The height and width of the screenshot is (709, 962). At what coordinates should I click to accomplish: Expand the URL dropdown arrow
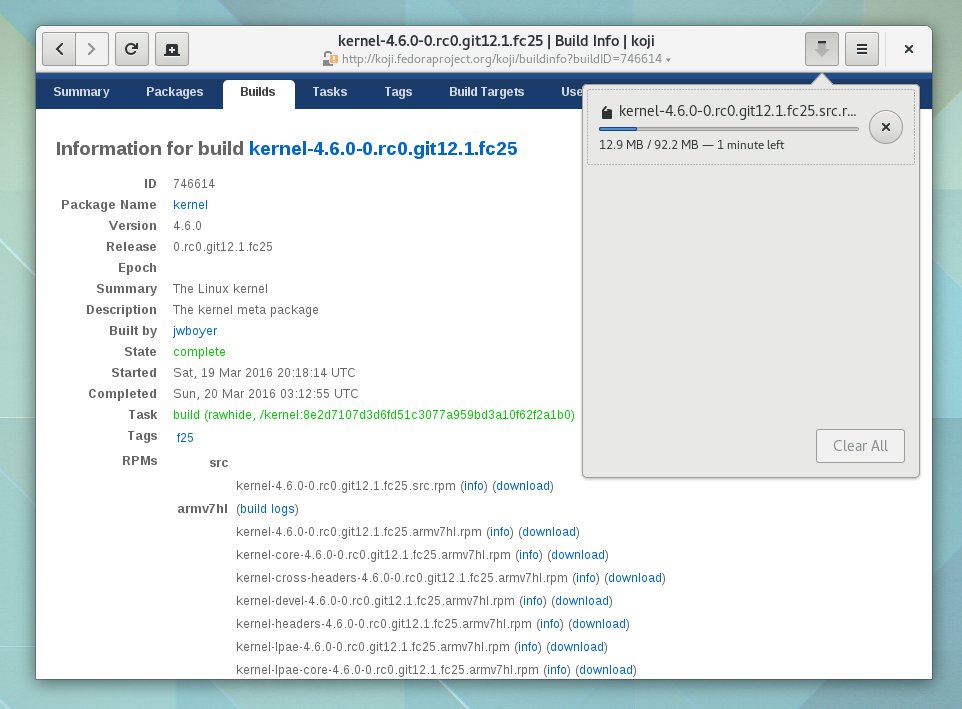tap(668, 60)
